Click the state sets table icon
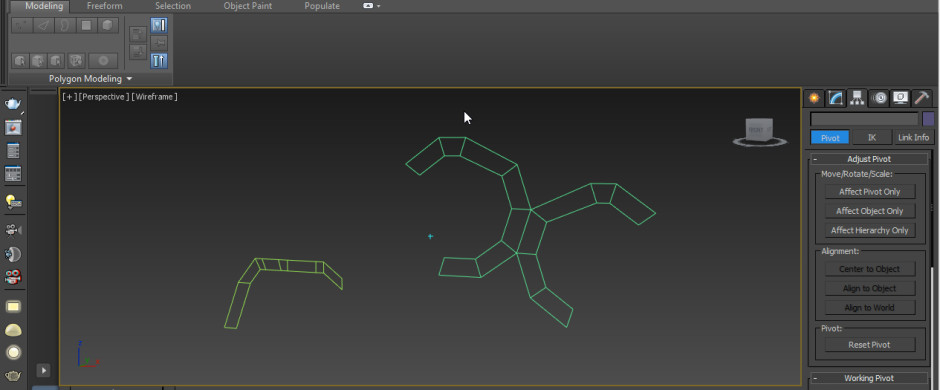940x390 pixels. (13, 174)
